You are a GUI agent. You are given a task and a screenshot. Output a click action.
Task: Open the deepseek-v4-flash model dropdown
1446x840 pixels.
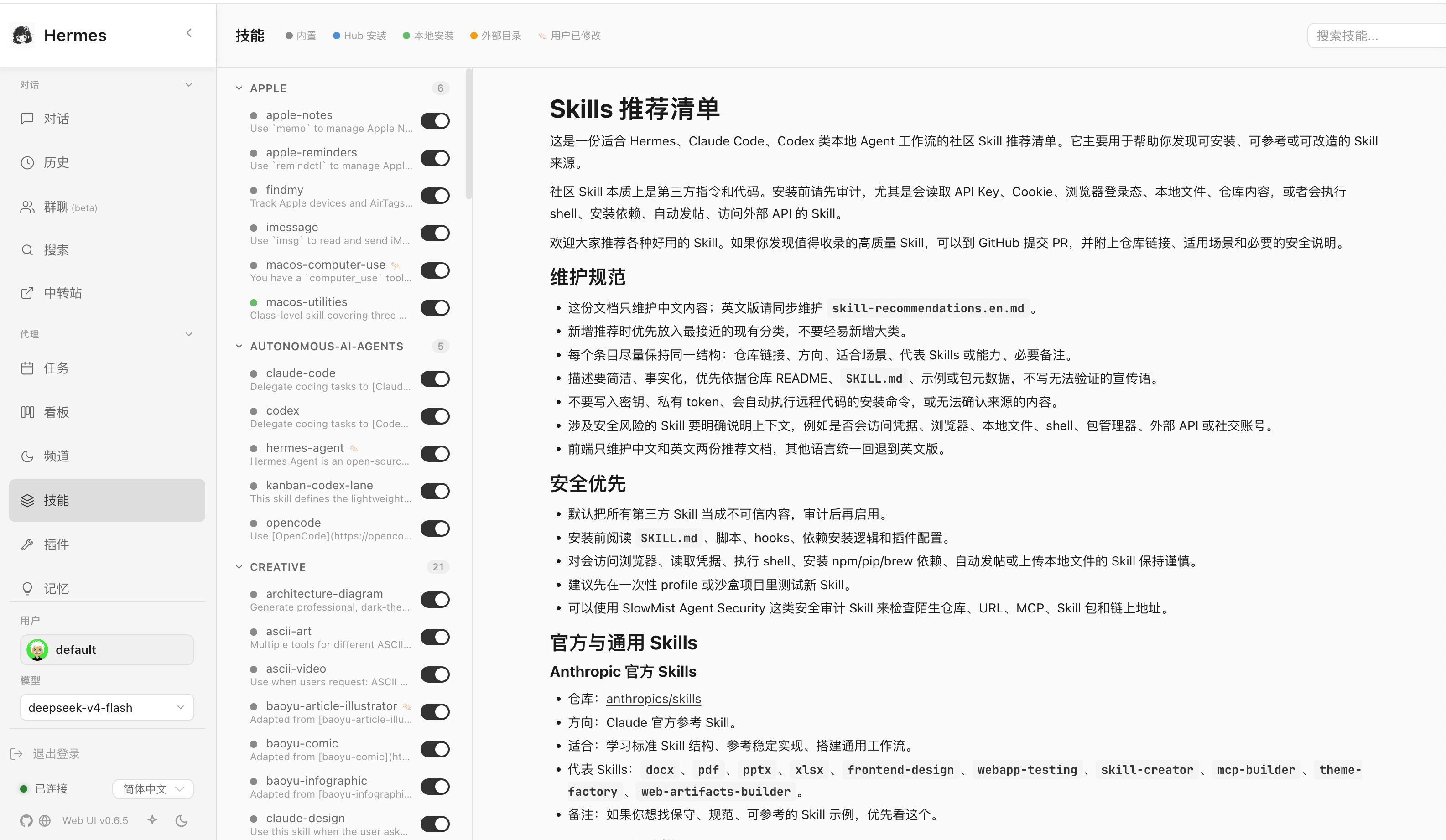click(107, 707)
